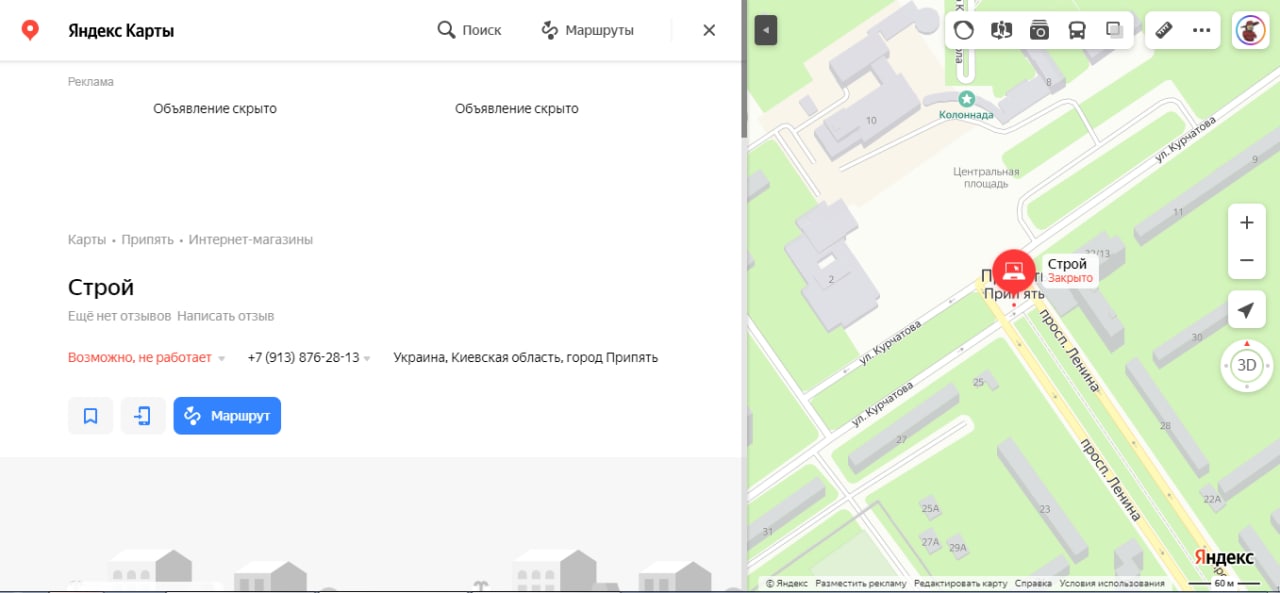Viewport: 1280px width, 593px height.
Task: Open the map layers switcher
Action: click(x=1114, y=30)
